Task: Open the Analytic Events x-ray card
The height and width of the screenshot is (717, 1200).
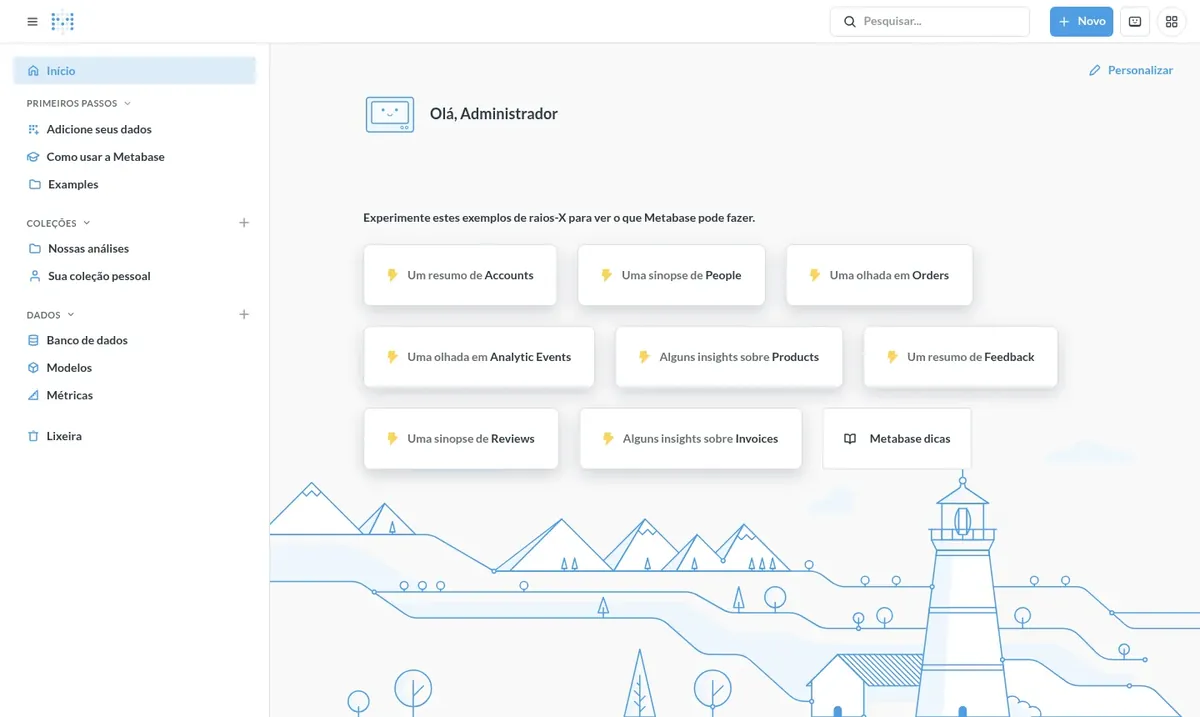Action: click(x=479, y=357)
